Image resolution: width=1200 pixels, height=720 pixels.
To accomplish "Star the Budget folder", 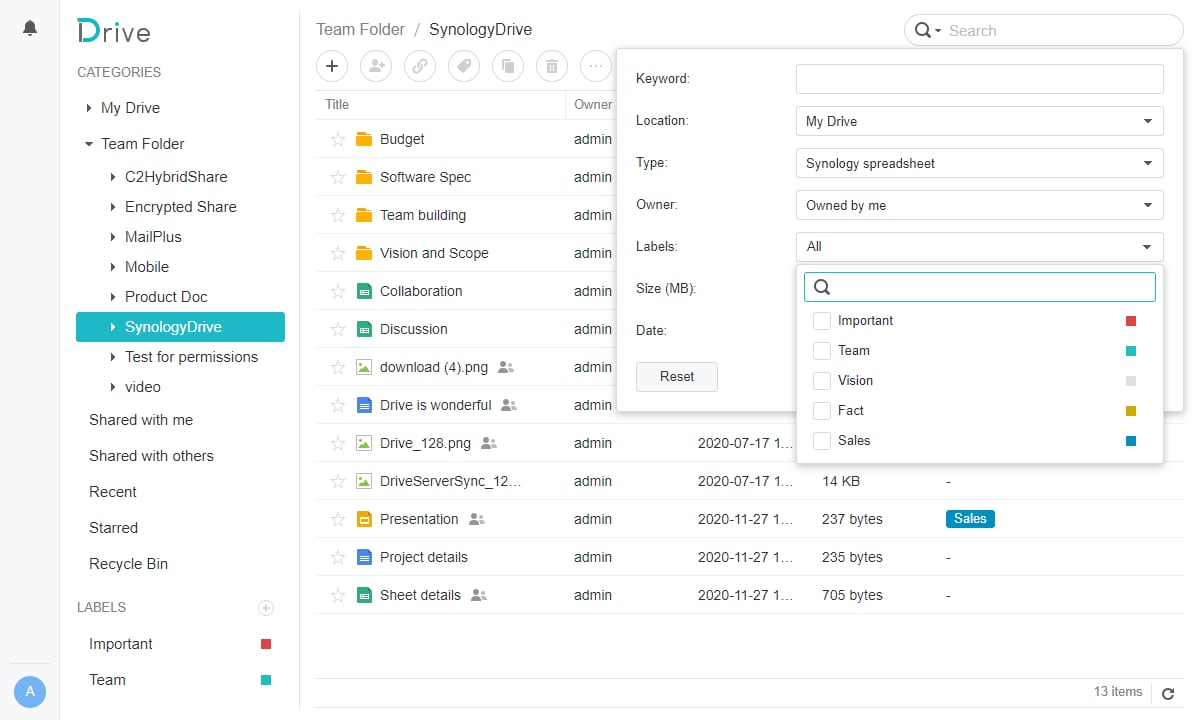I will (338, 139).
